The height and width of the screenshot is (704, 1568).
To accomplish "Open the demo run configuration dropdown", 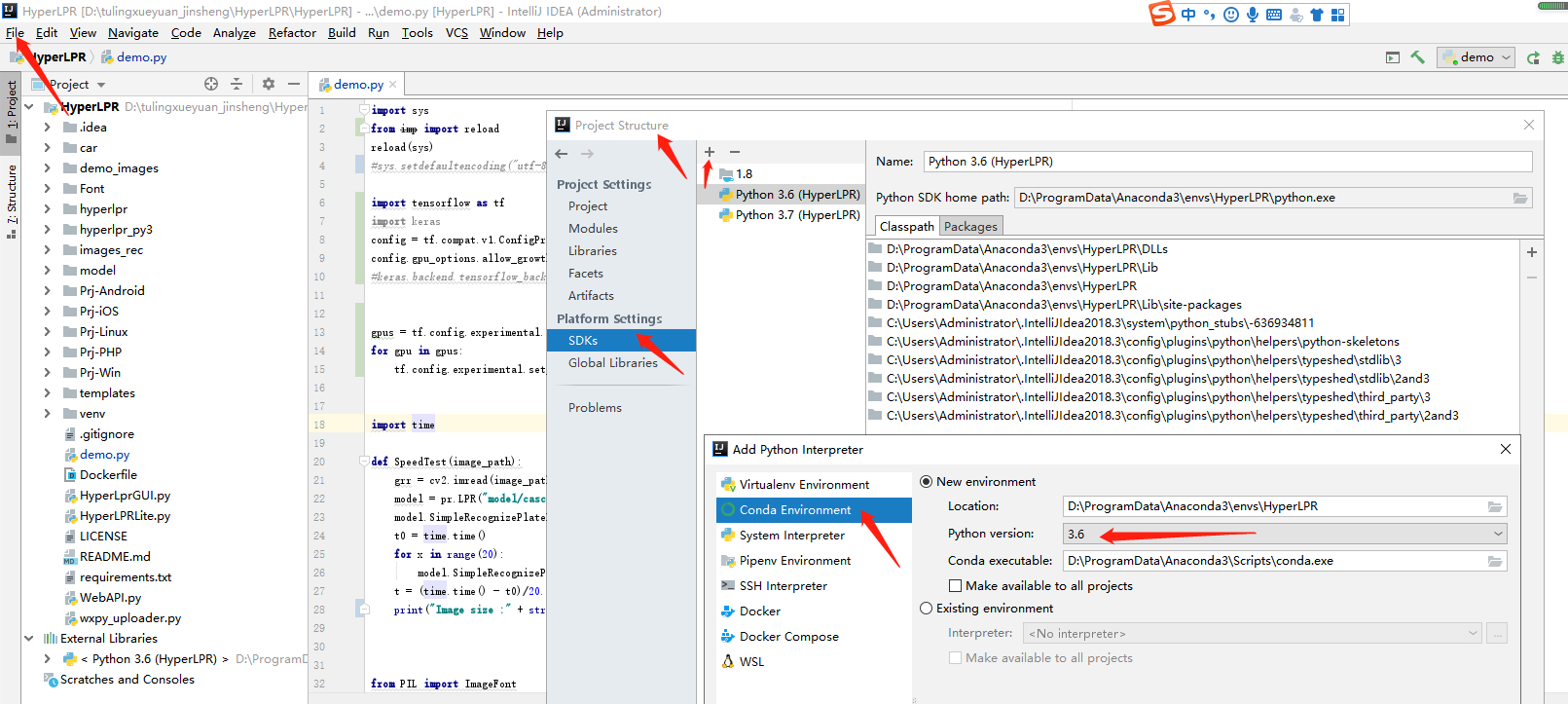I will 1477,57.
